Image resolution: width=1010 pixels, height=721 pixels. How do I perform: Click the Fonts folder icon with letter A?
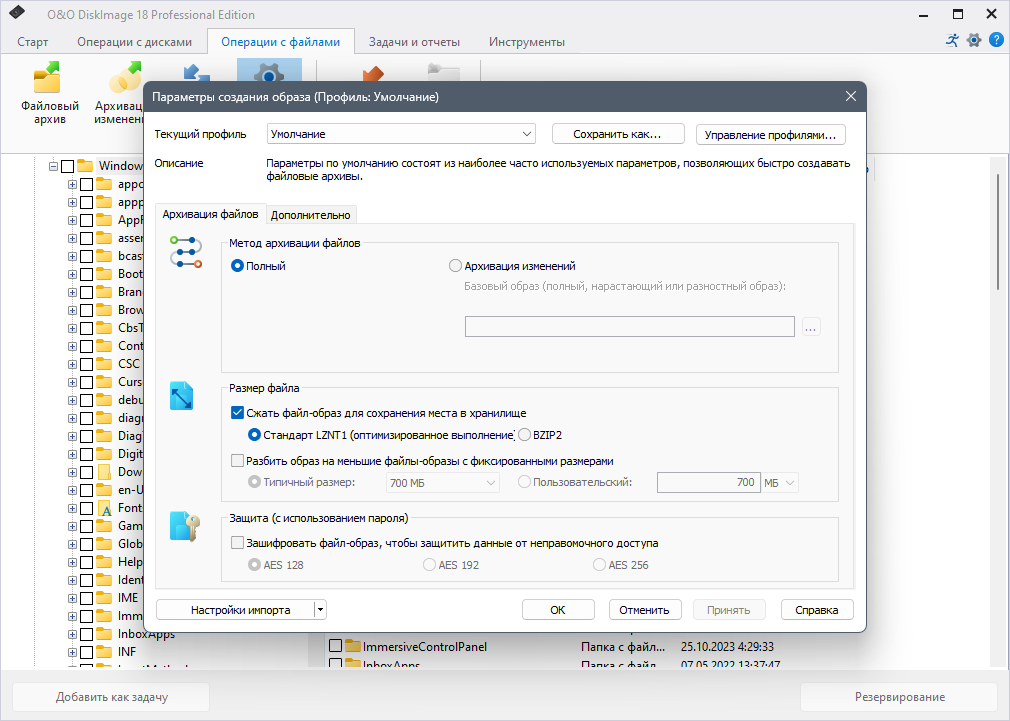click(104, 508)
